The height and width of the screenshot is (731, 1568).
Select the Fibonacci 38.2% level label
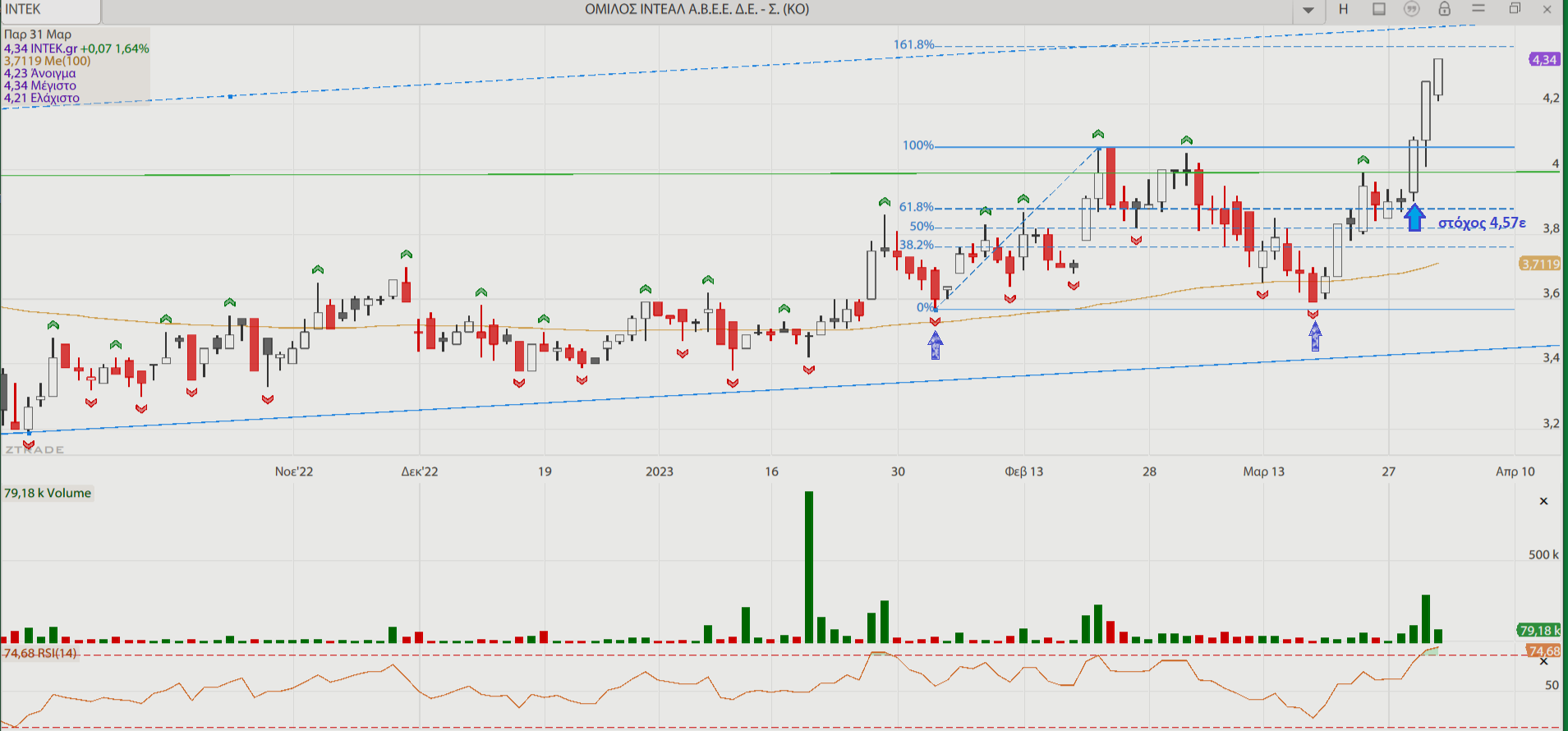(x=917, y=245)
